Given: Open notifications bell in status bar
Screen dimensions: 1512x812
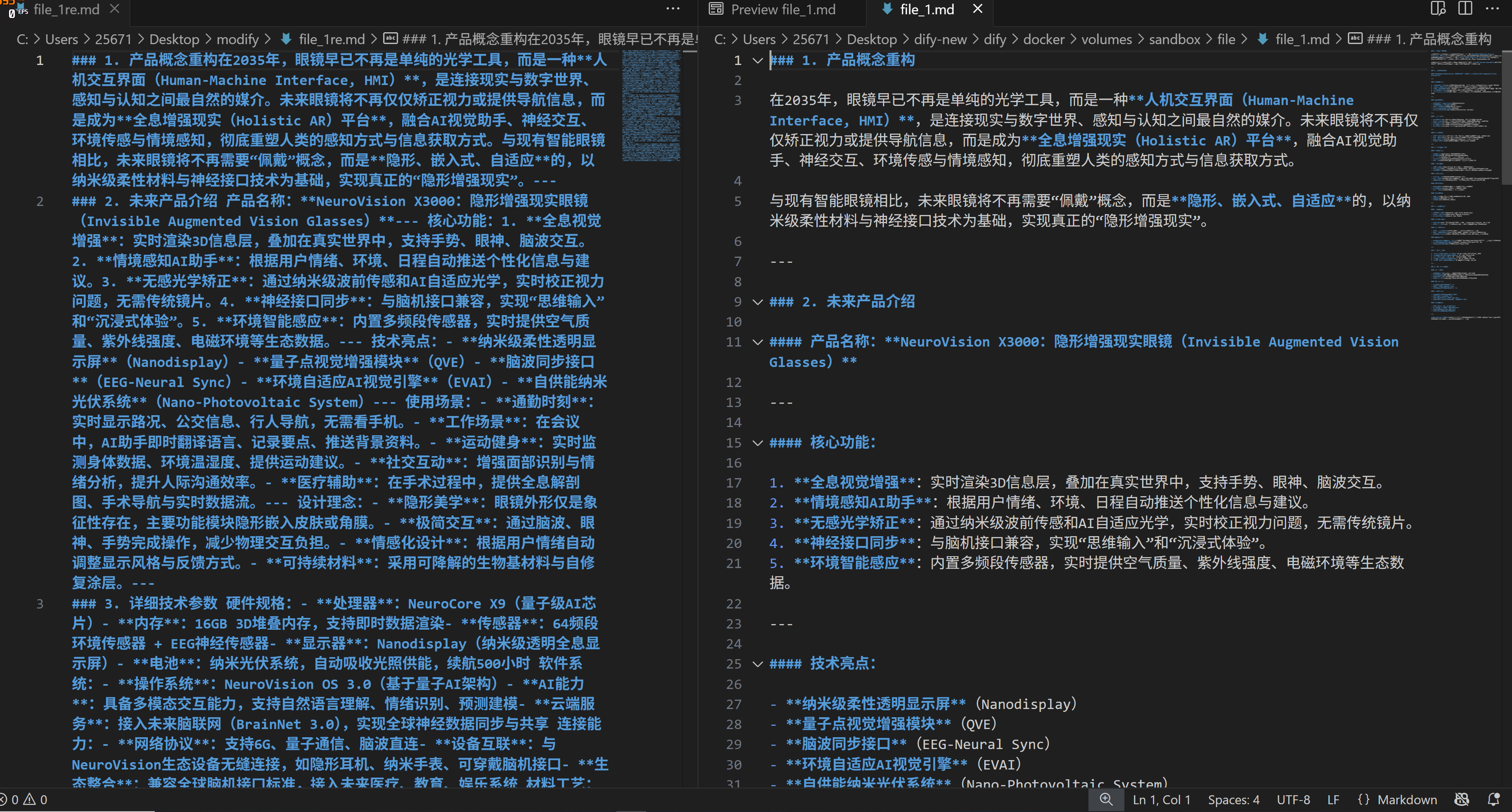Looking at the screenshot, I should pyautogui.click(x=1494, y=799).
